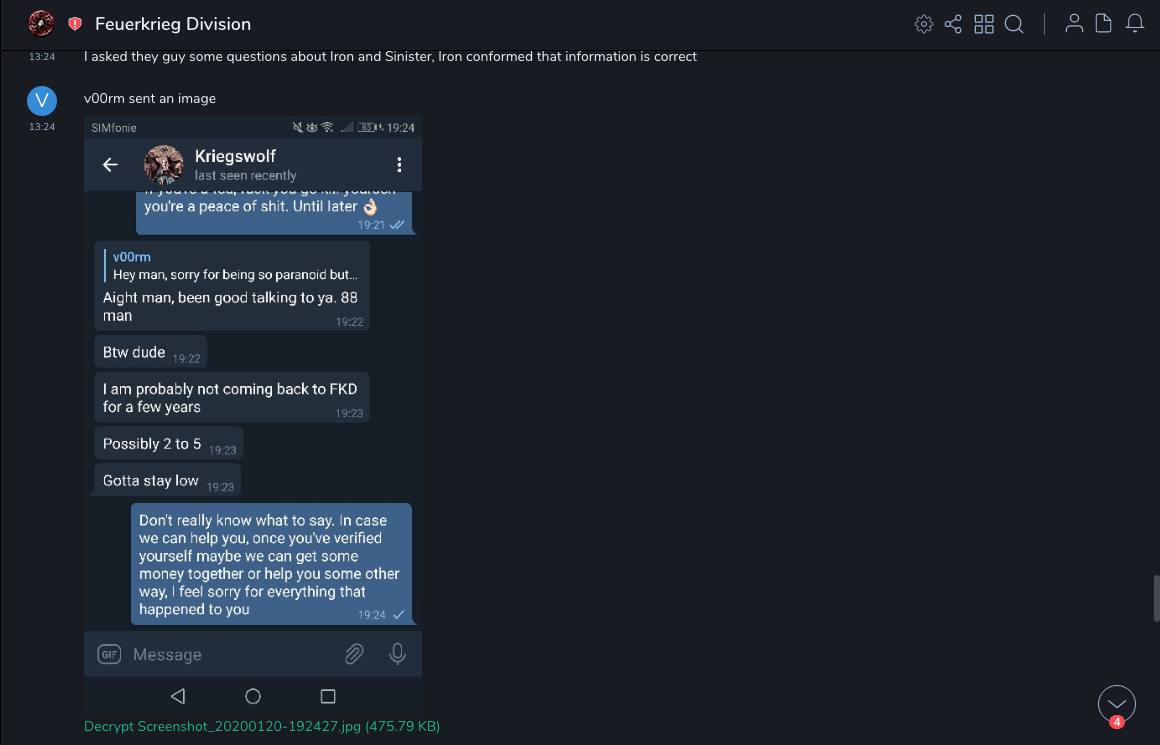Screen dimensions: 1160x745
Task: Search this conversation with the magnifier icon
Action: click(1014, 24)
